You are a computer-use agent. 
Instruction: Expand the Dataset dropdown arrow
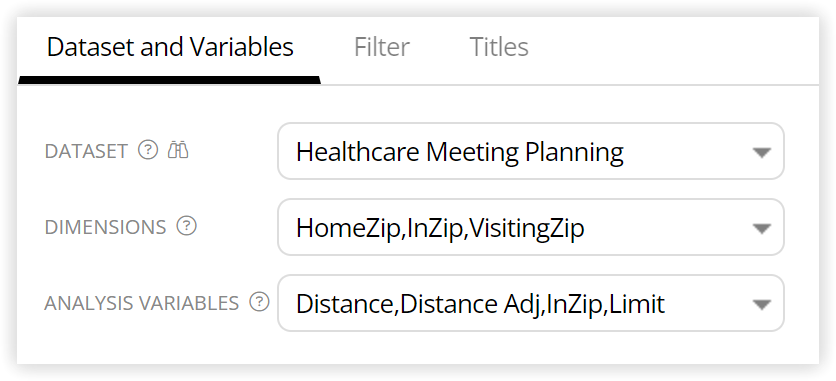click(762, 153)
